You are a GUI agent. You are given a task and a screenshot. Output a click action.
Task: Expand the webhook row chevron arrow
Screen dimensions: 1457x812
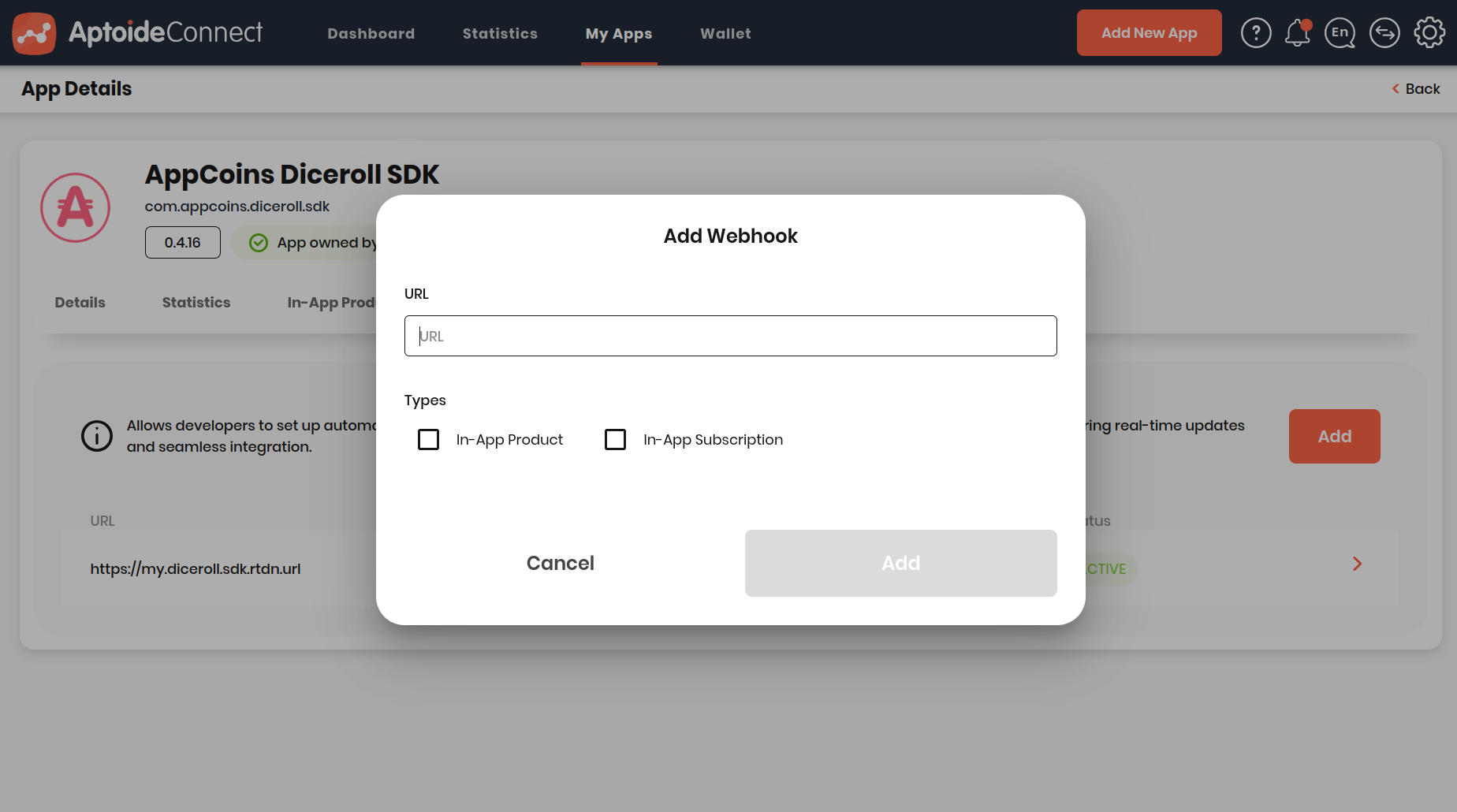pyautogui.click(x=1357, y=564)
